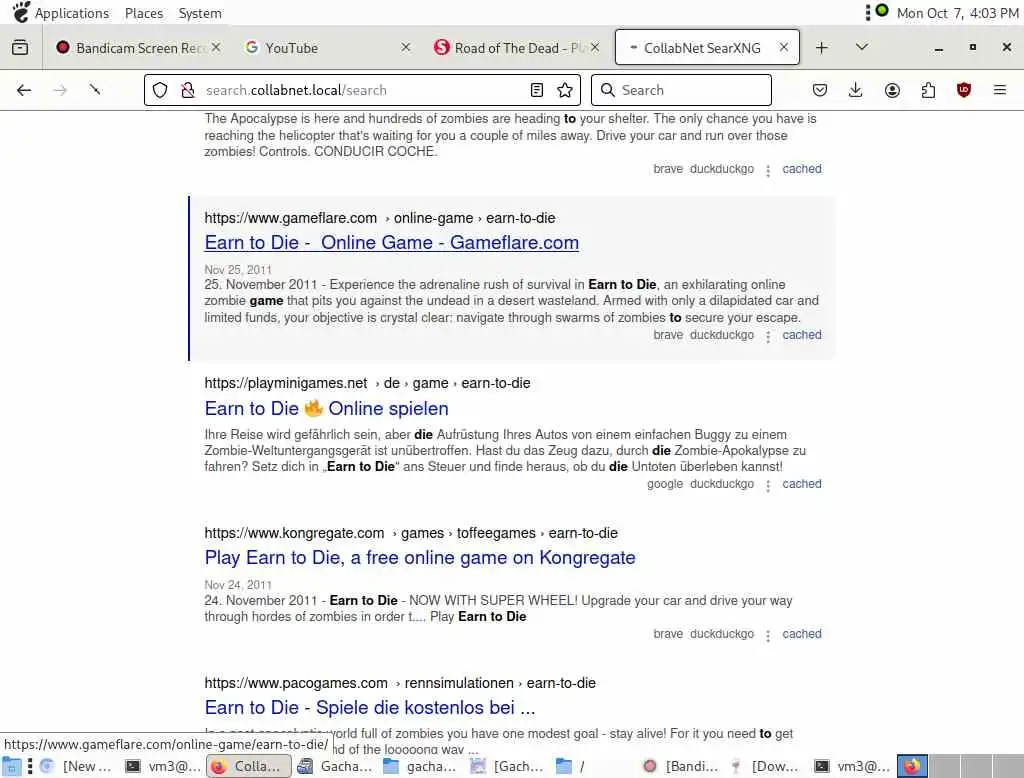Click the https://www.kongregate.com URL text

point(294,533)
